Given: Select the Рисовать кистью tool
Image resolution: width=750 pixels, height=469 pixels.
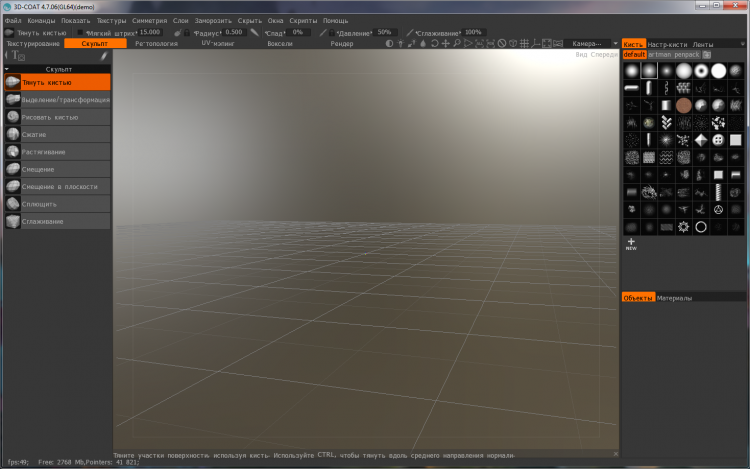Looking at the screenshot, I should [50, 117].
